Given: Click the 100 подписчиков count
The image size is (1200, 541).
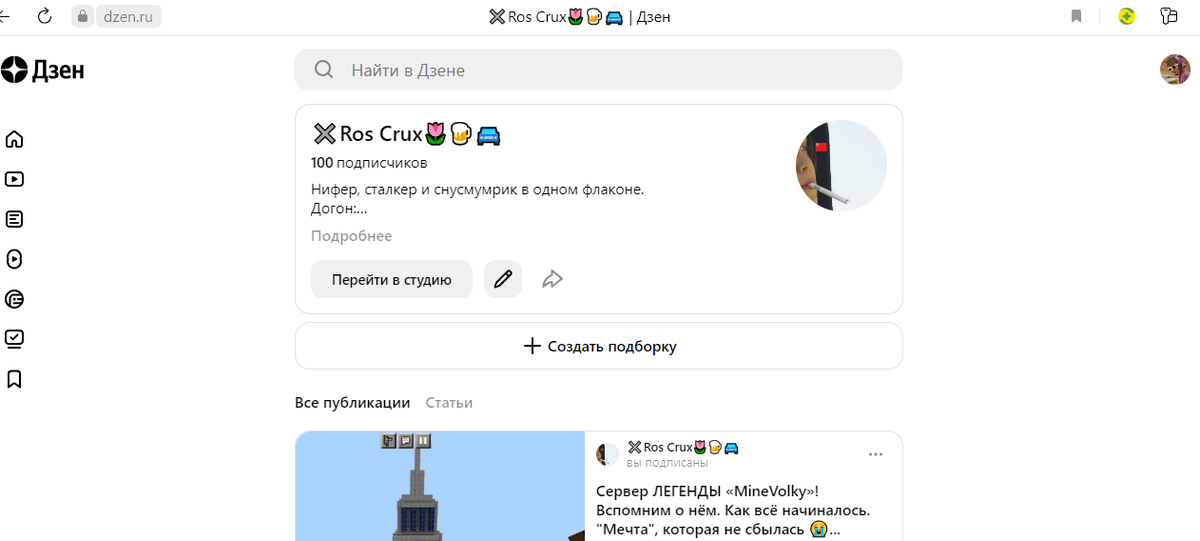Looking at the screenshot, I should [369, 162].
